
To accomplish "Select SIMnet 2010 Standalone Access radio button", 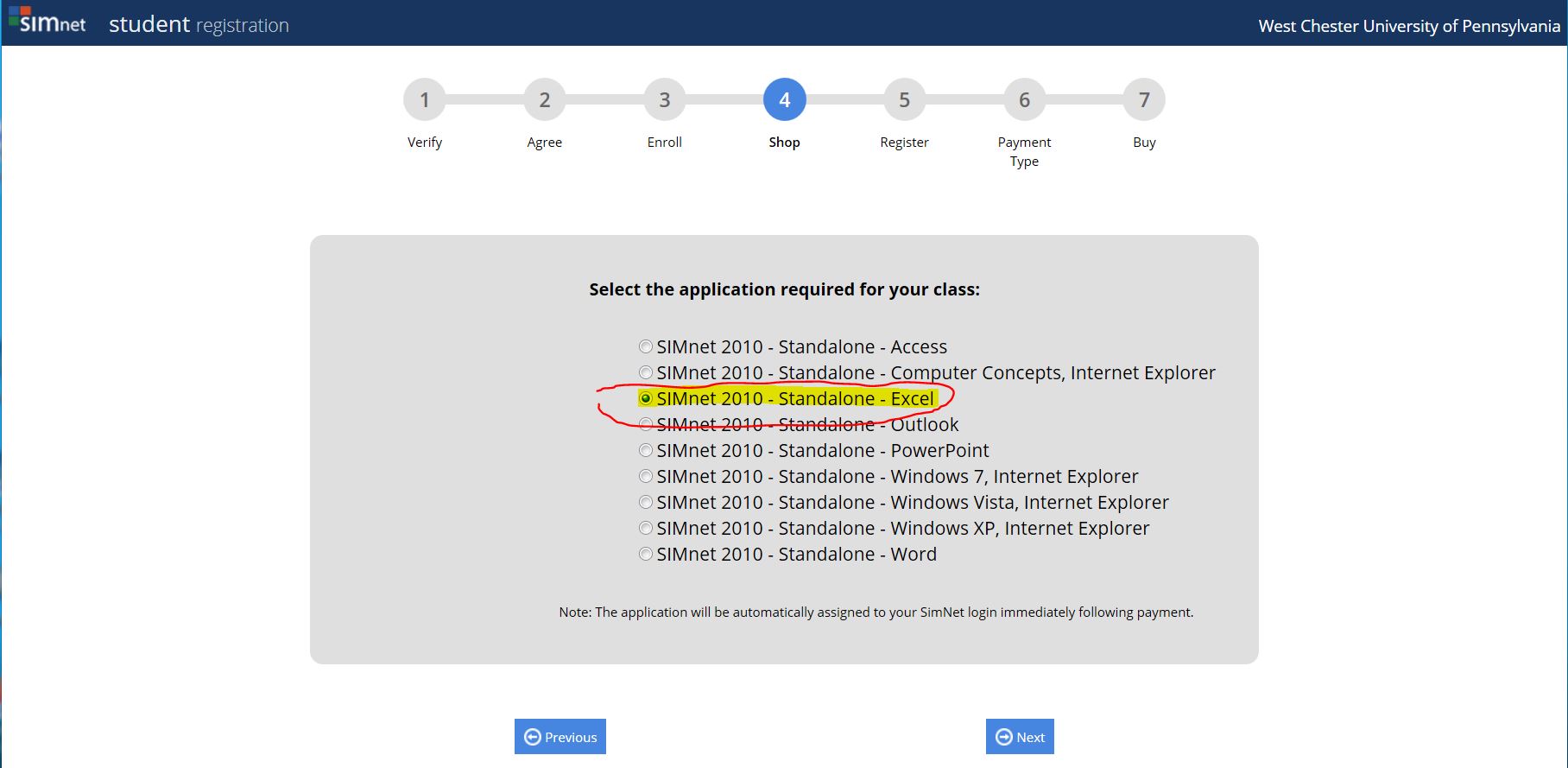I will pos(646,346).
